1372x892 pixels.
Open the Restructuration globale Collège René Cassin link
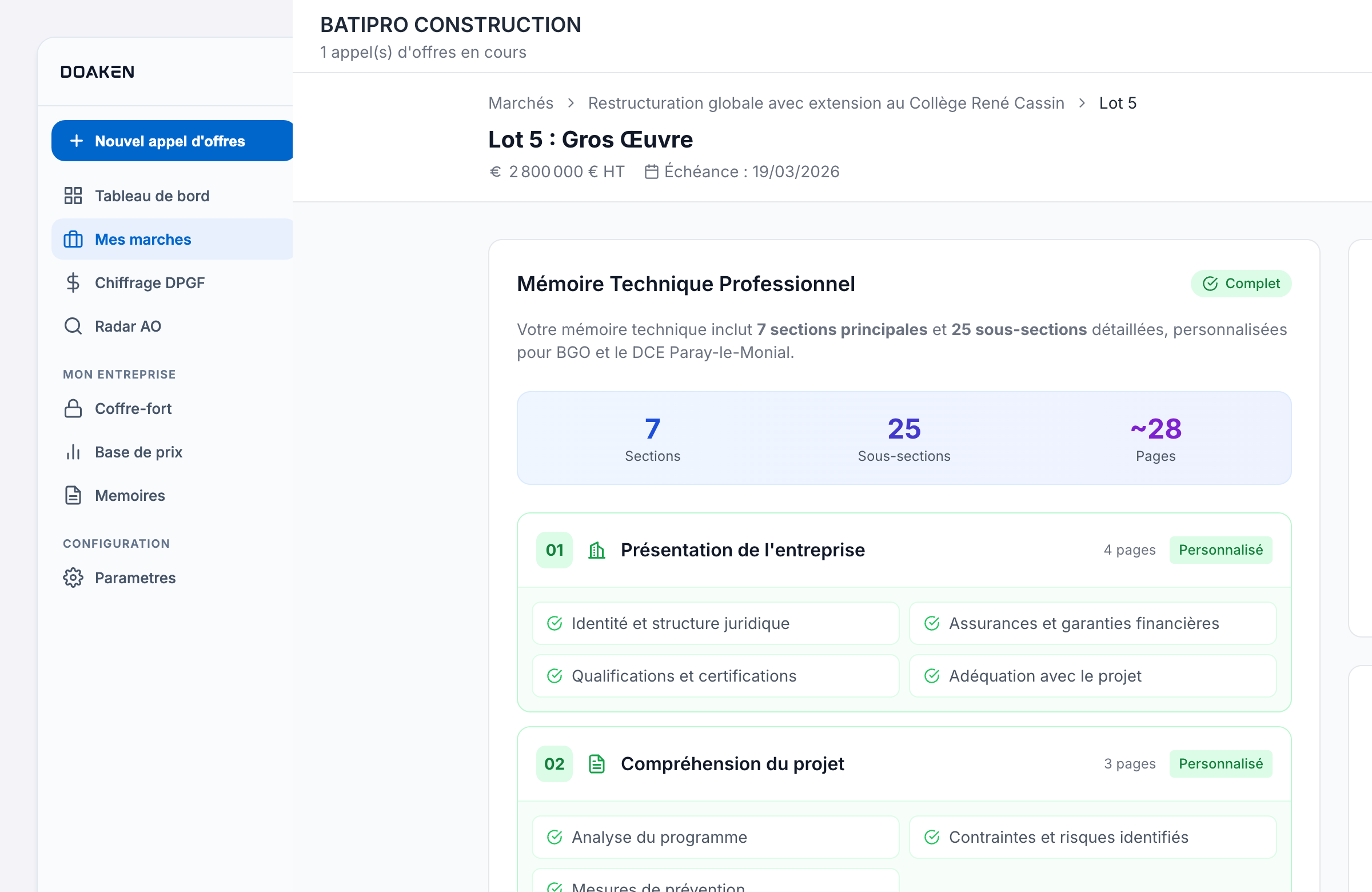(x=825, y=102)
